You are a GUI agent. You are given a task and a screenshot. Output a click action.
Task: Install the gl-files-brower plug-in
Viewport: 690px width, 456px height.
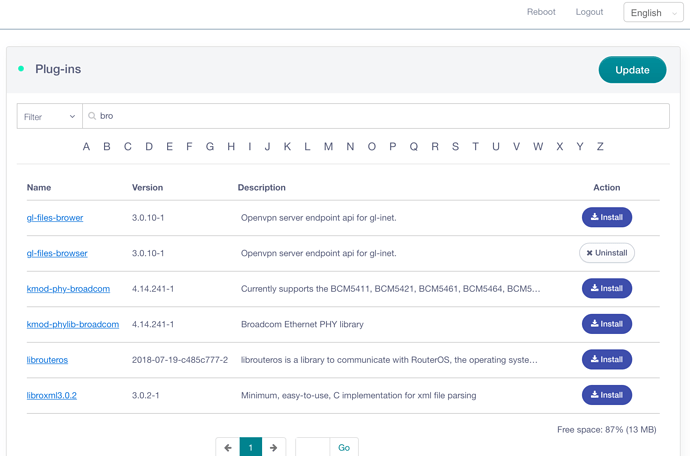(x=607, y=217)
